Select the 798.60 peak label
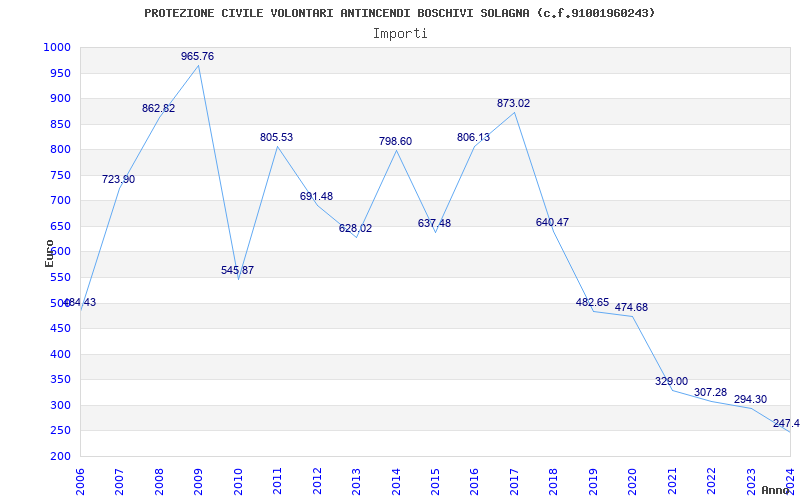Screen dimensions: 800x500 [395, 141]
